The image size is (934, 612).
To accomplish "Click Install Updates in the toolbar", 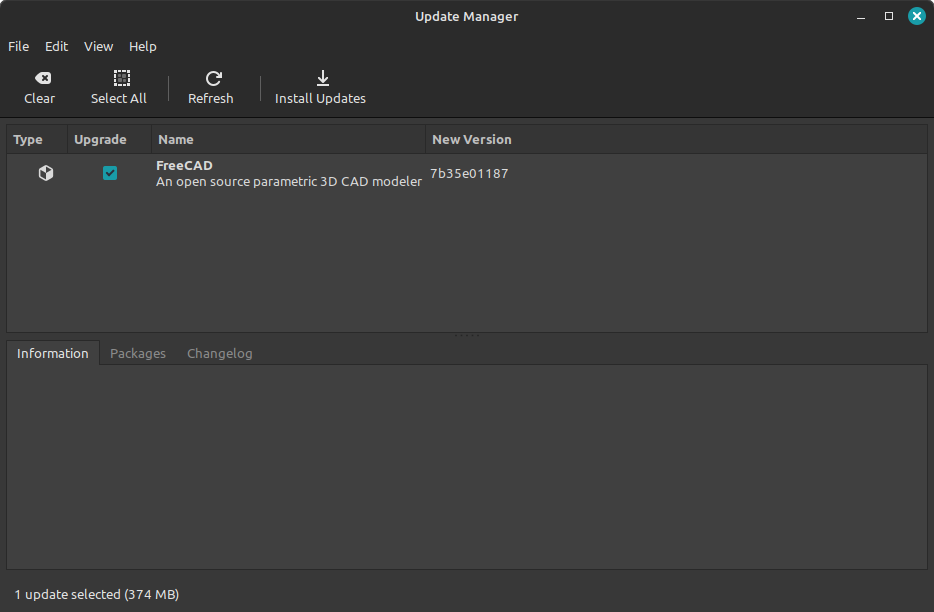I will (320, 88).
